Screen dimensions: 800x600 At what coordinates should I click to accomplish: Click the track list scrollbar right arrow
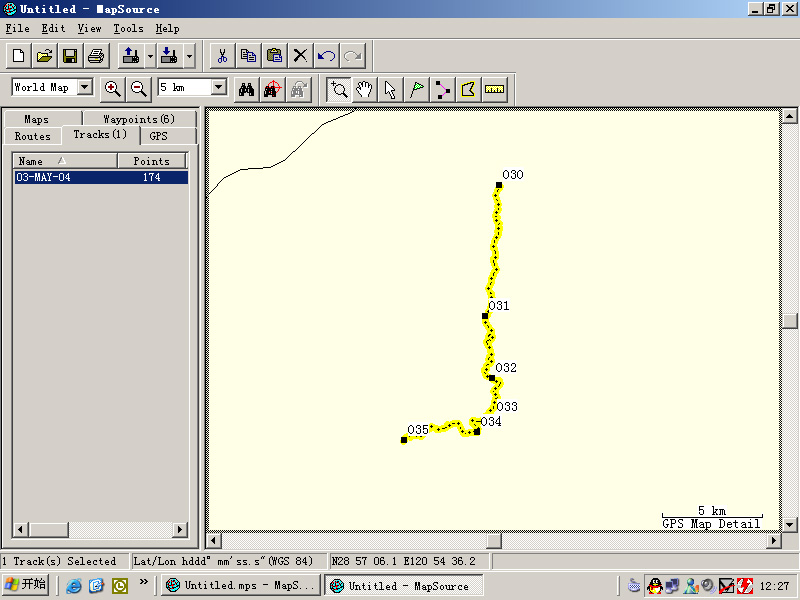tap(180, 530)
